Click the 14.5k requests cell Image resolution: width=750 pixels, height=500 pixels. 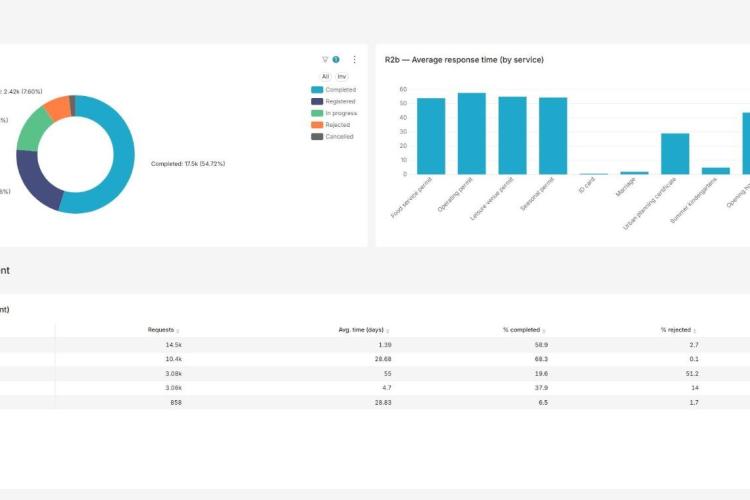173,344
